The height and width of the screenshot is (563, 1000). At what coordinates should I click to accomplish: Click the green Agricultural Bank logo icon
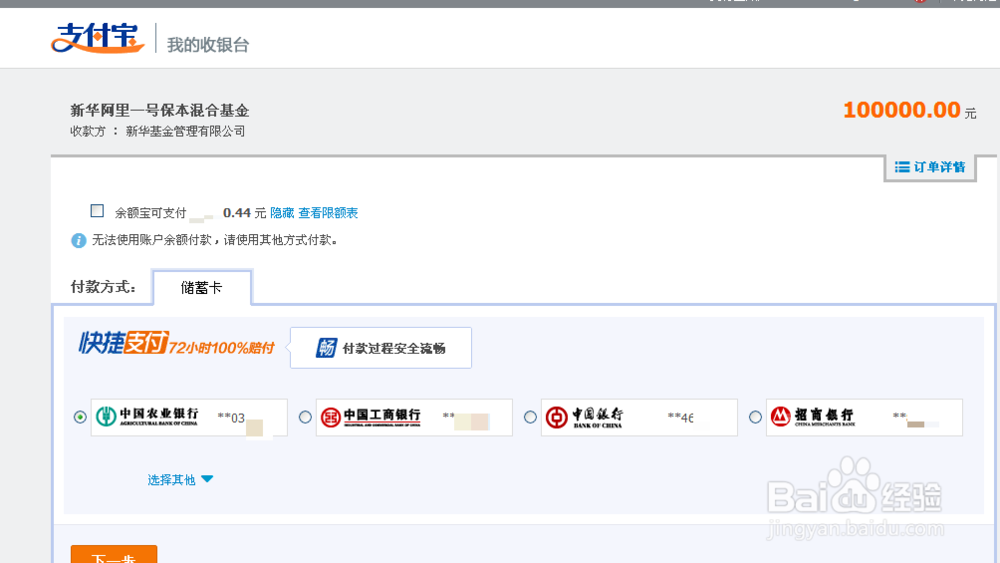pyautogui.click(x=106, y=417)
